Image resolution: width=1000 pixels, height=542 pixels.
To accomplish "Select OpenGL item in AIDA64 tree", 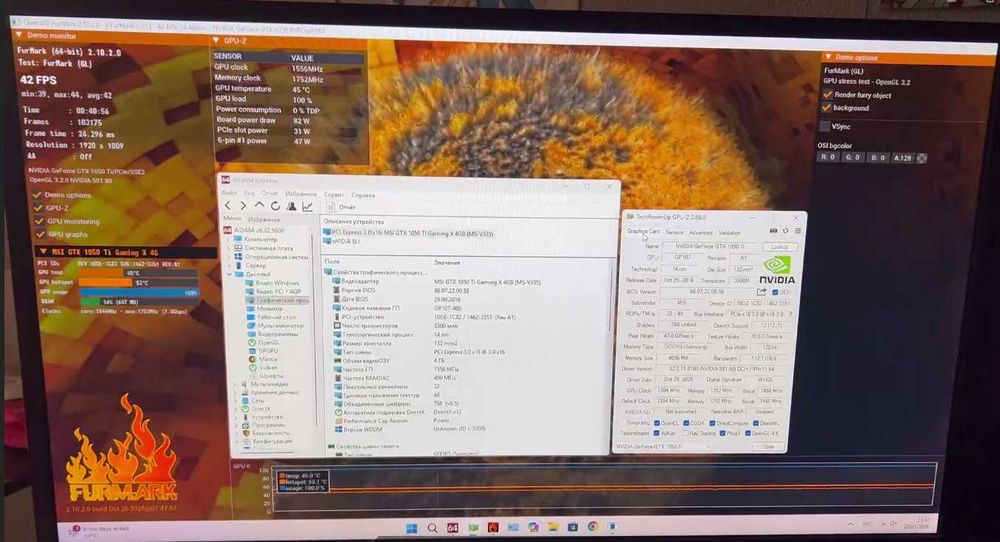I will 263,342.
